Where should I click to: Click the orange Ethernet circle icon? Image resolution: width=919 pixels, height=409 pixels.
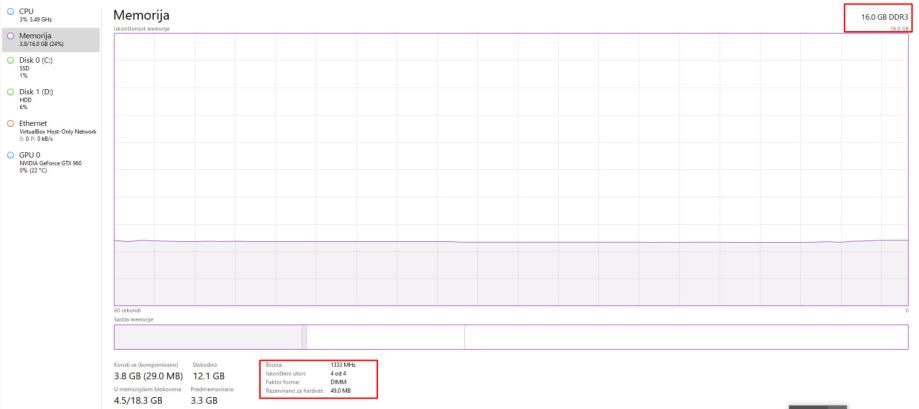click(x=10, y=124)
